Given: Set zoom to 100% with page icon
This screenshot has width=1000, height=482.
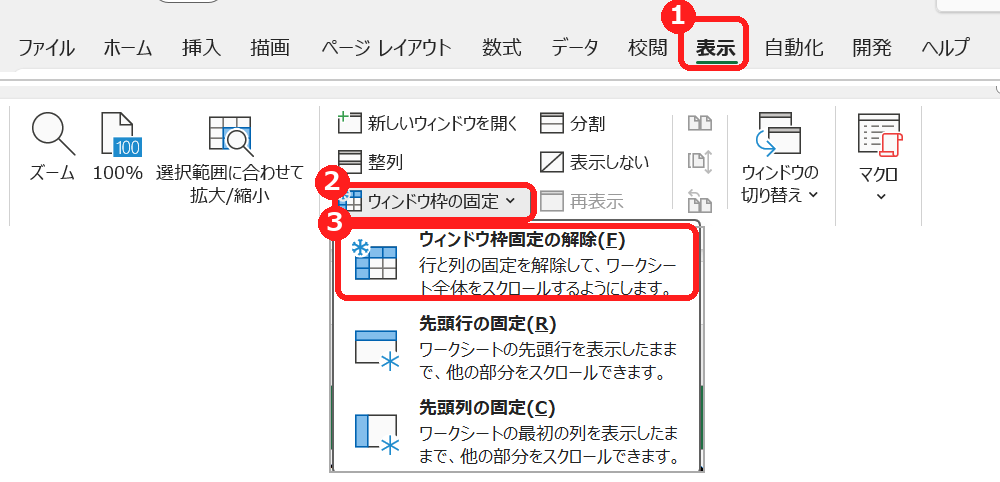Looking at the screenshot, I should coord(121,134).
